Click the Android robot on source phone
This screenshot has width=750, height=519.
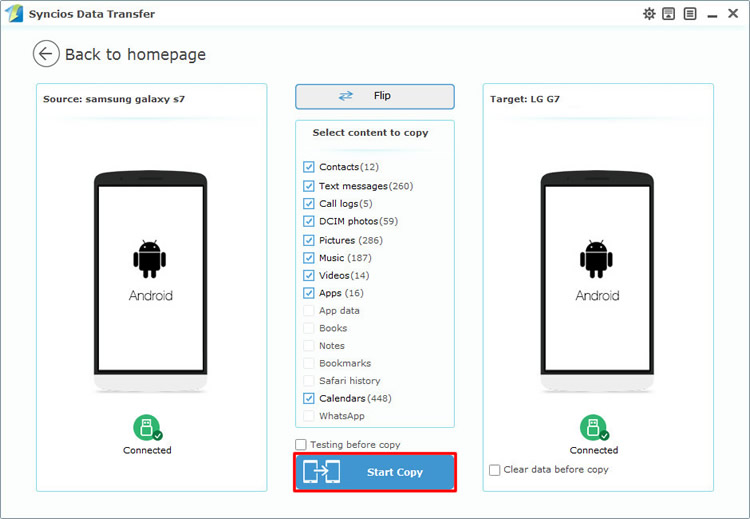pyautogui.click(x=150, y=259)
